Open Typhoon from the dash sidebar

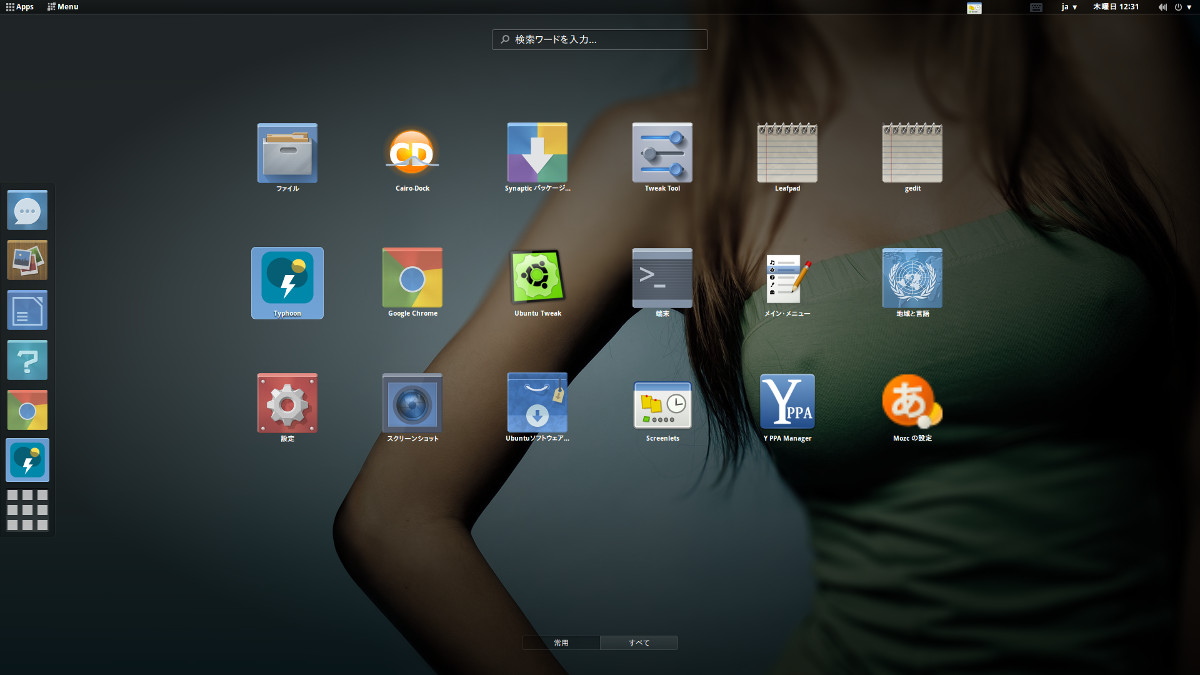point(28,460)
